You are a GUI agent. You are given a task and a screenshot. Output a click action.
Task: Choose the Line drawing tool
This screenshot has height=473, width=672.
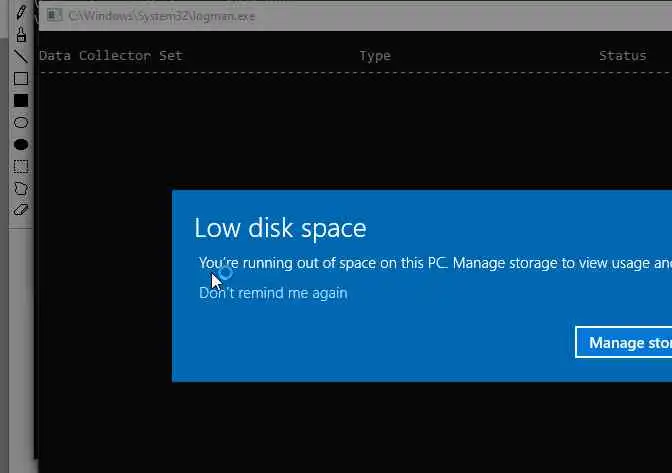[x=21, y=57]
